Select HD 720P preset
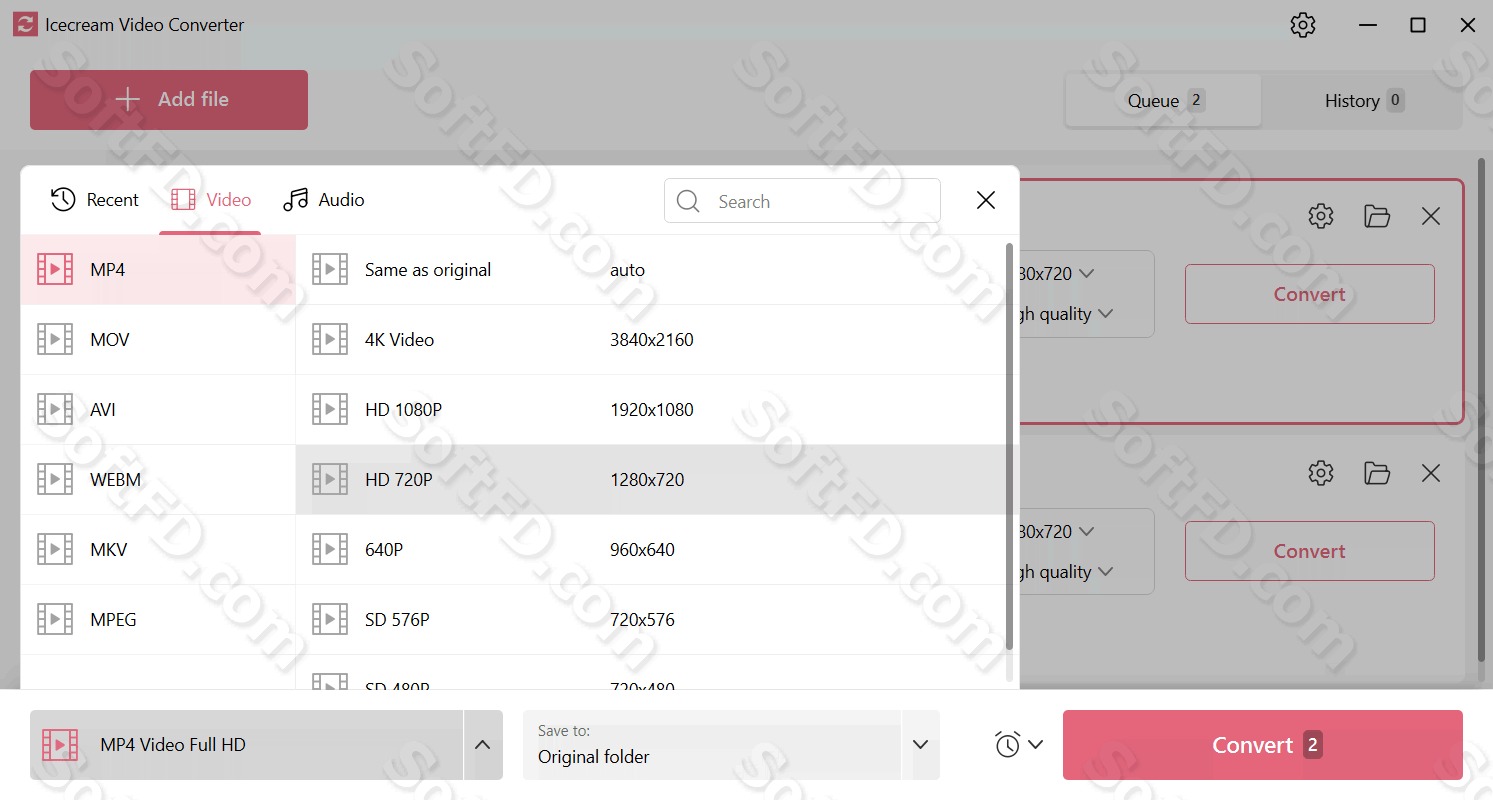 [x=650, y=480]
